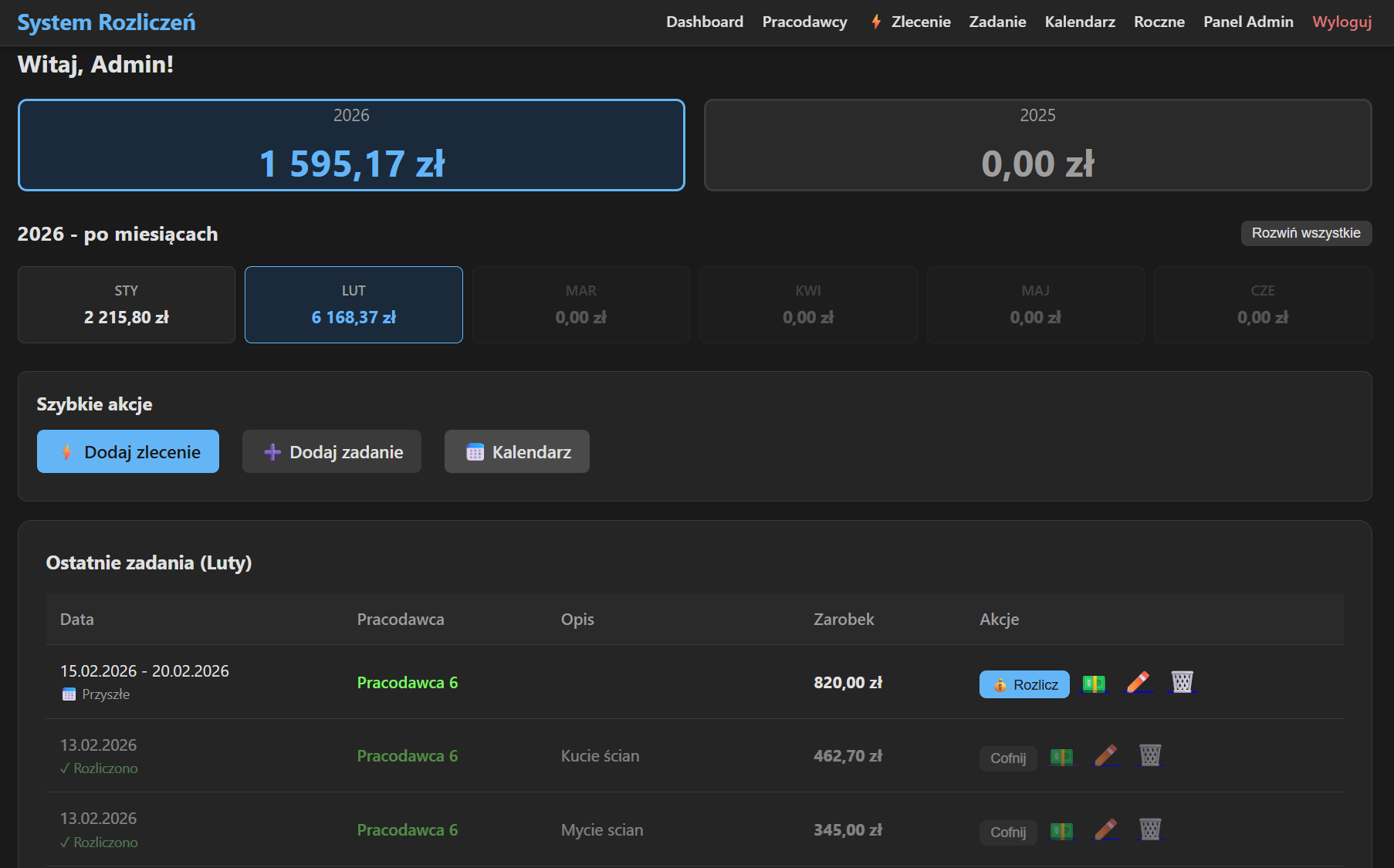This screenshot has width=1394, height=868.
Task: Click the money icon in the 820,00 zł row
Action: tap(1093, 684)
